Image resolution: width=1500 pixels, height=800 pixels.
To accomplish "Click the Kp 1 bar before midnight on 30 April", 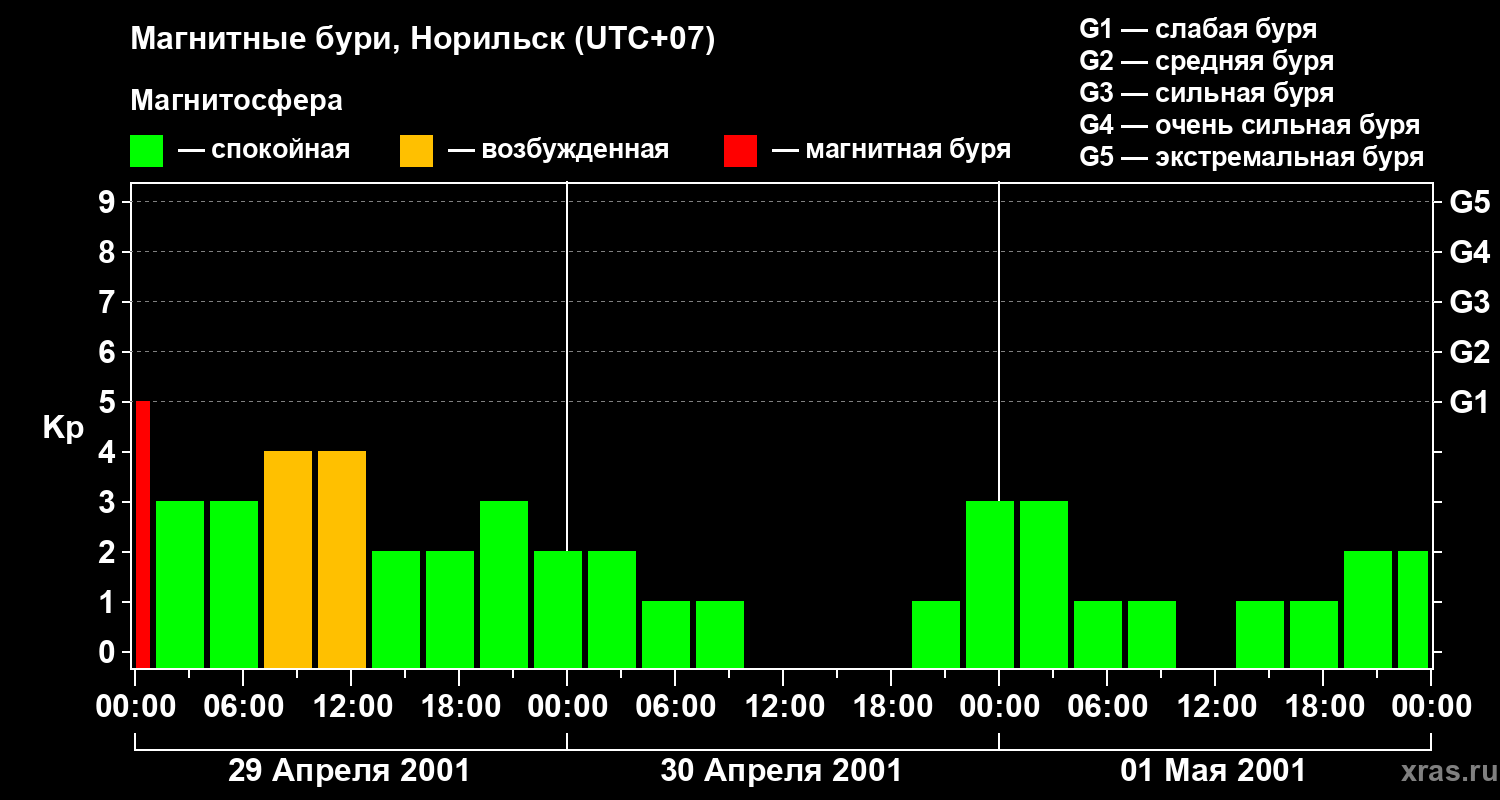I will tap(936, 634).
